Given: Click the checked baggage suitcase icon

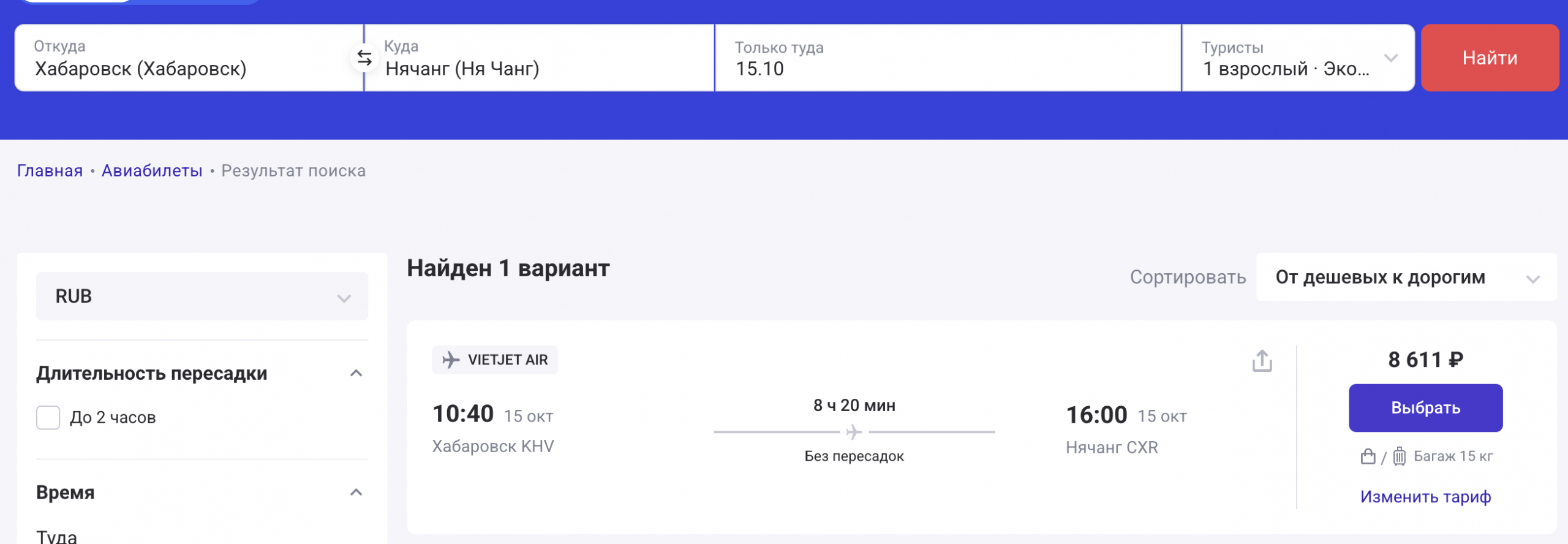Looking at the screenshot, I should (x=1400, y=456).
